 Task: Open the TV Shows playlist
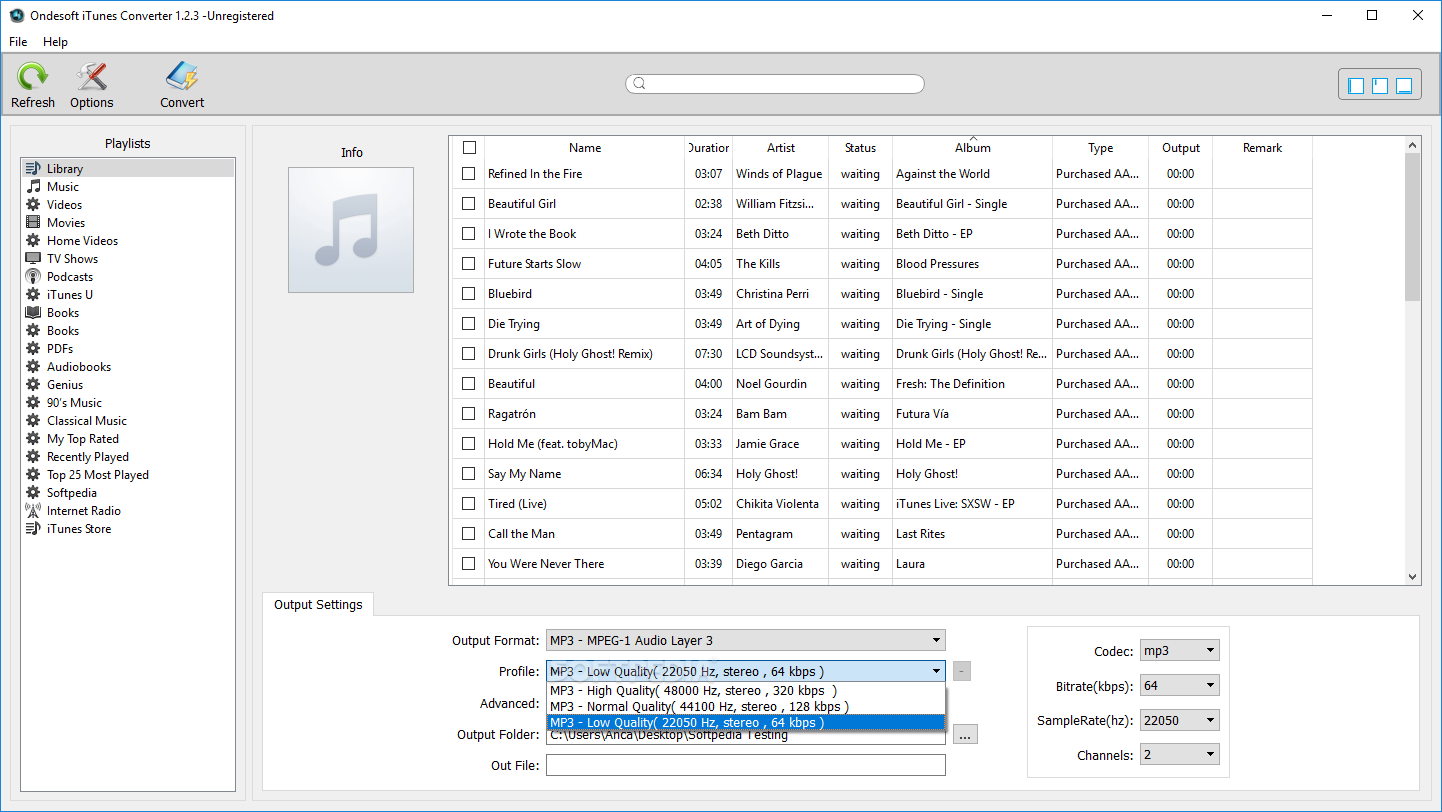pyautogui.click(x=128, y=259)
